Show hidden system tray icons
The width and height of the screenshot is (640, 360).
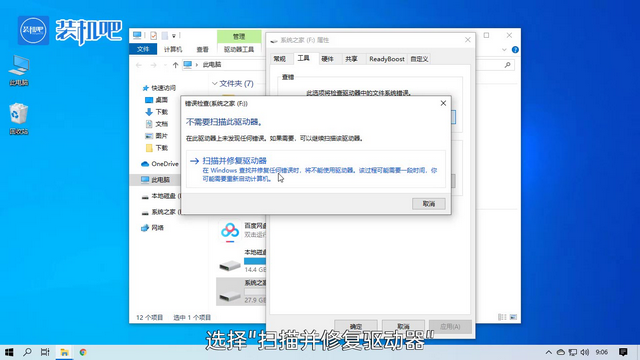[549, 352]
